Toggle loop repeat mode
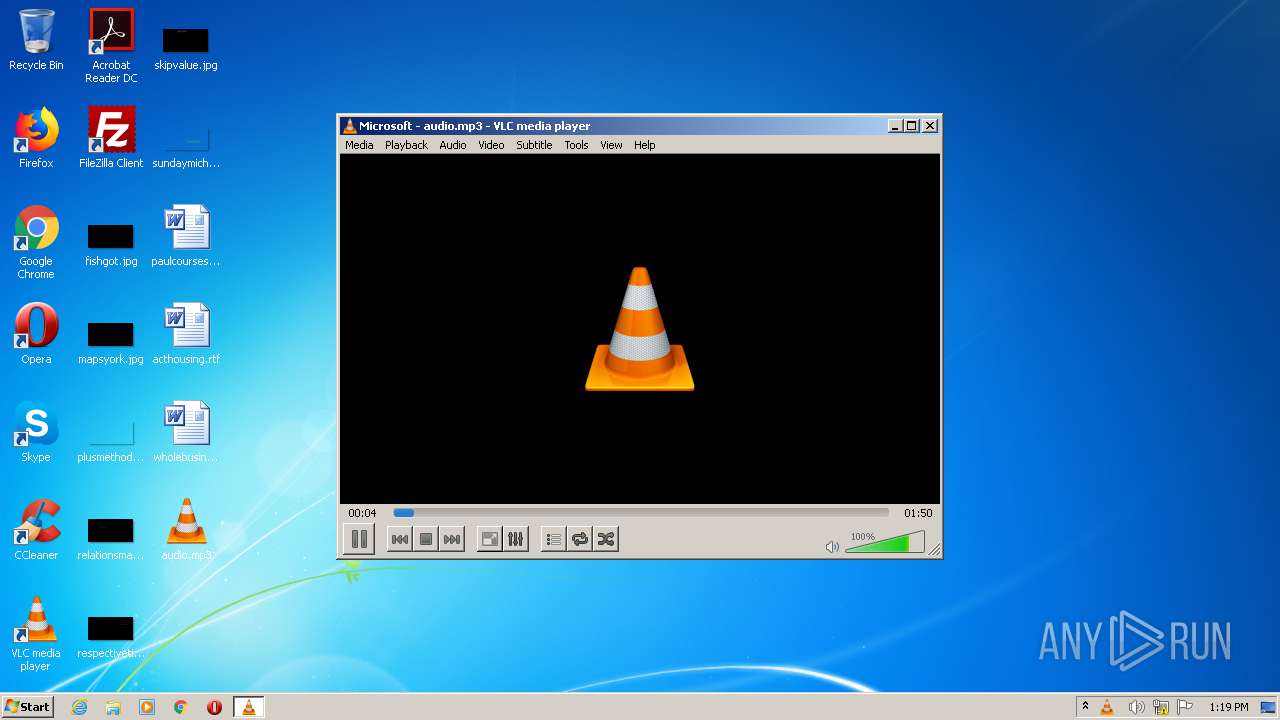This screenshot has height=720, width=1280. pyautogui.click(x=580, y=539)
